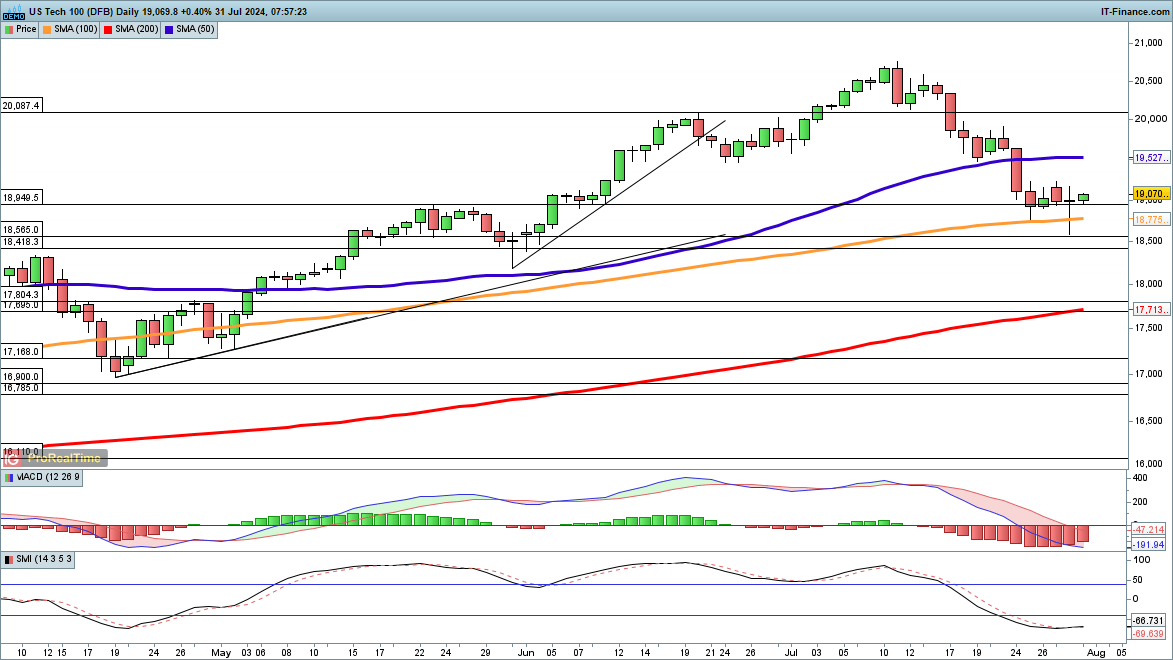
Task: Click the 17,713 red SMA value tag
Action: pyautogui.click(x=1151, y=310)
